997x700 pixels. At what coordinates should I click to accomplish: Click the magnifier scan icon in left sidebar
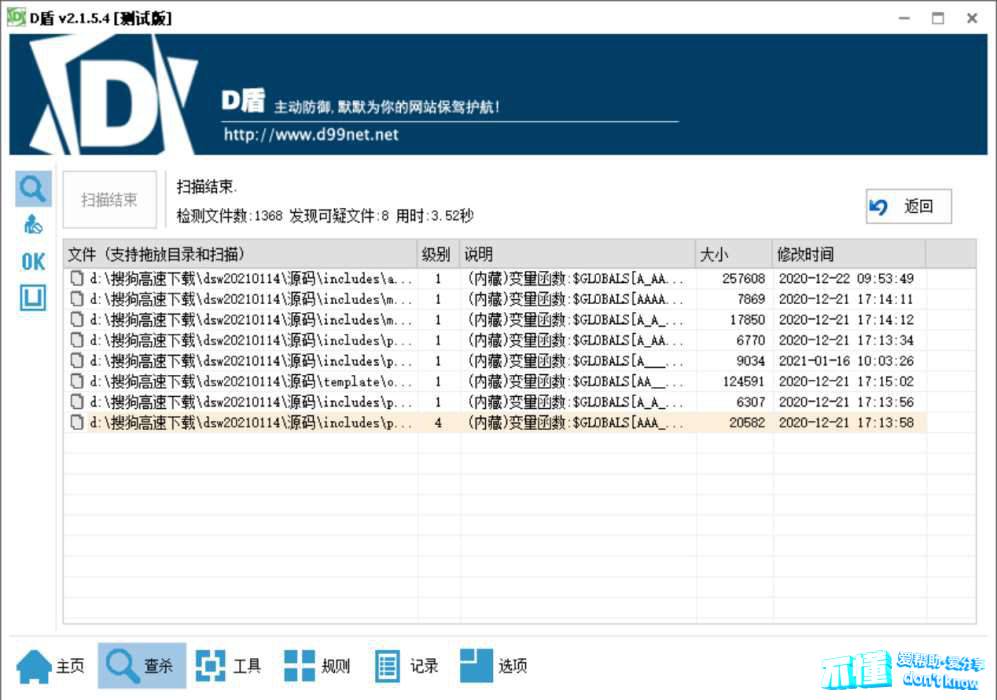click(33, 188)
